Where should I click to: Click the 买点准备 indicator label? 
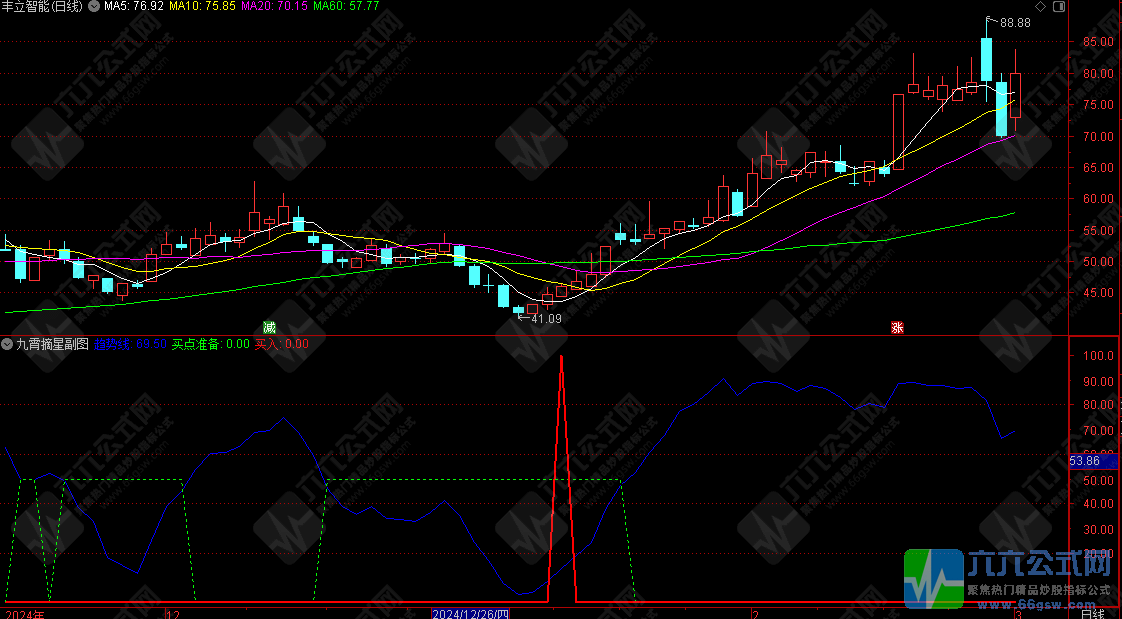210,344
